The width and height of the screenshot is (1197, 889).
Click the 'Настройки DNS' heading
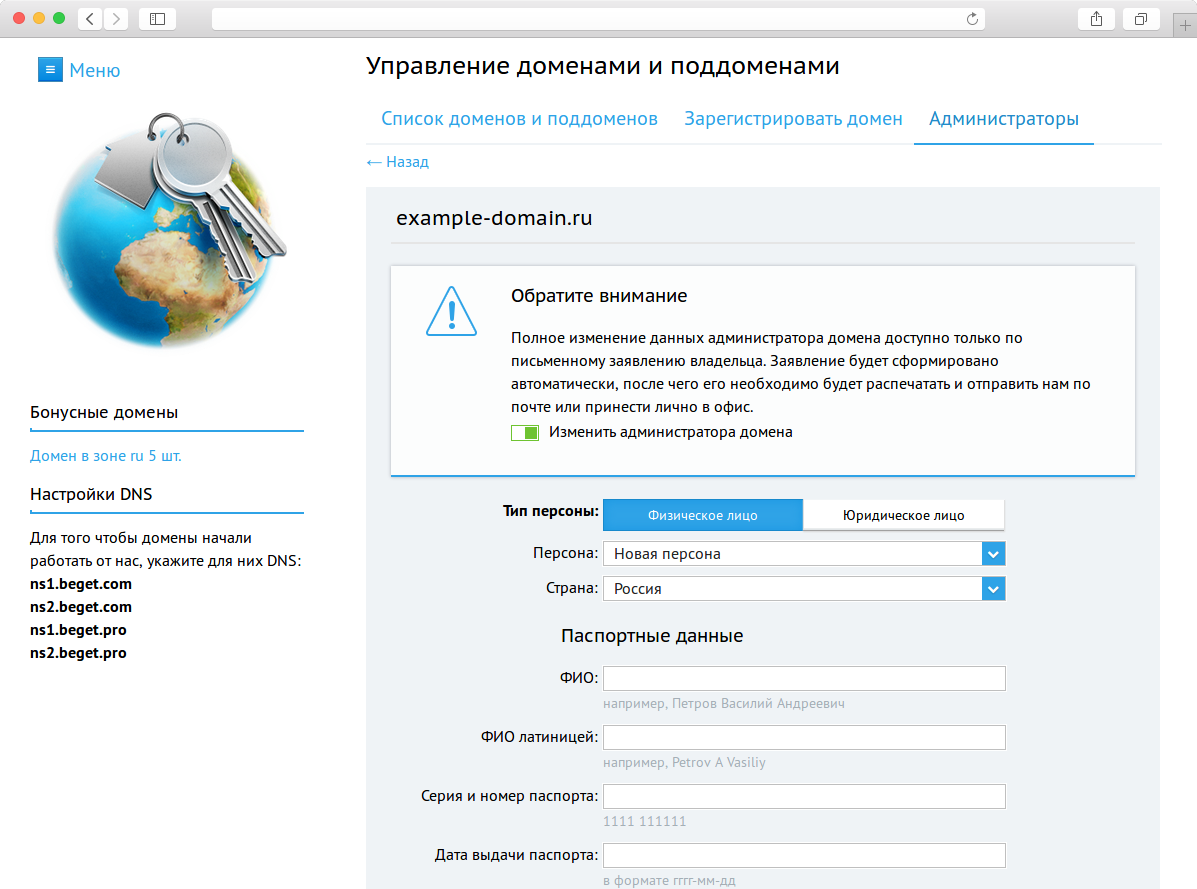[x=91, y=494]
